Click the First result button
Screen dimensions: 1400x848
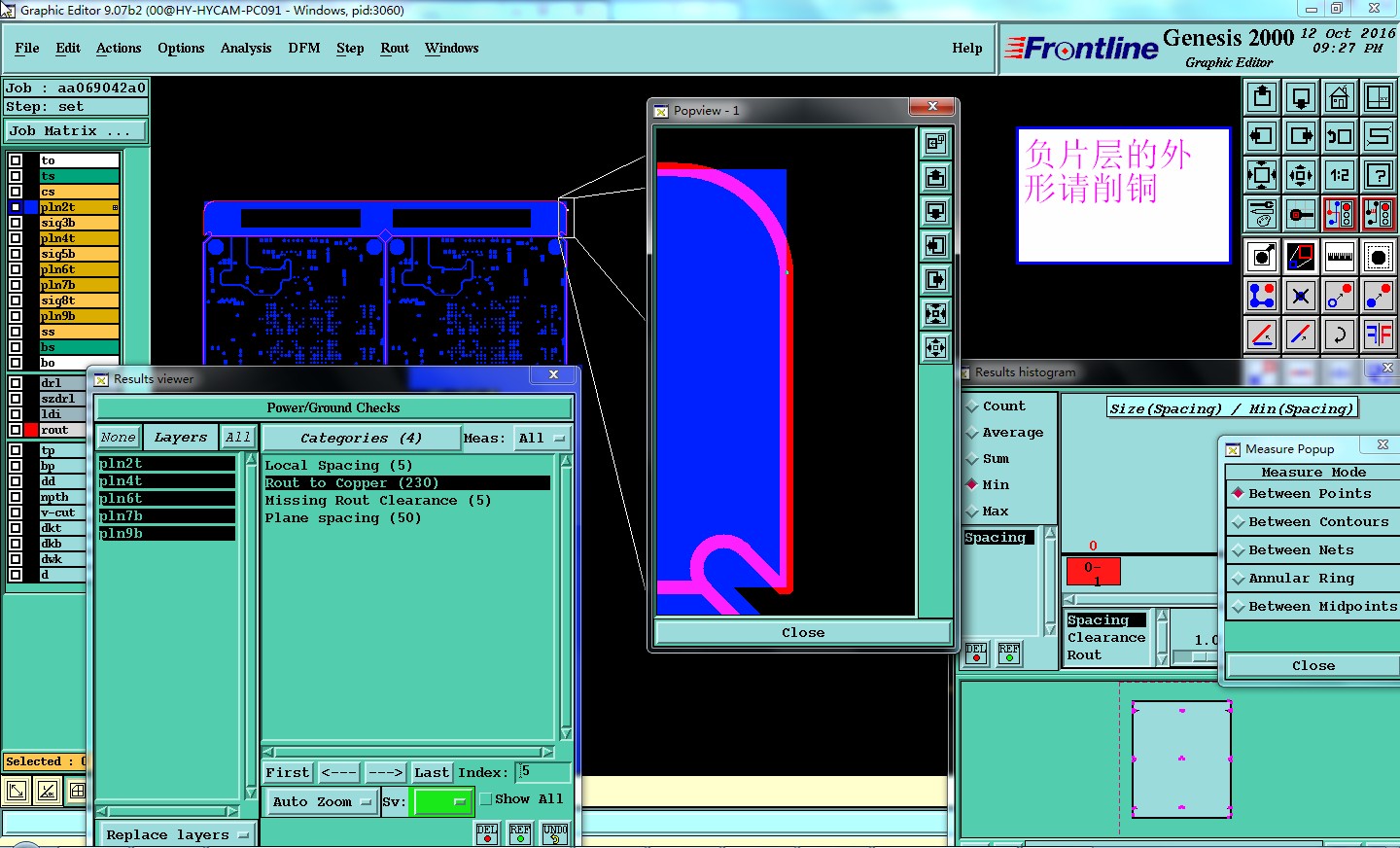coord(288,773)
